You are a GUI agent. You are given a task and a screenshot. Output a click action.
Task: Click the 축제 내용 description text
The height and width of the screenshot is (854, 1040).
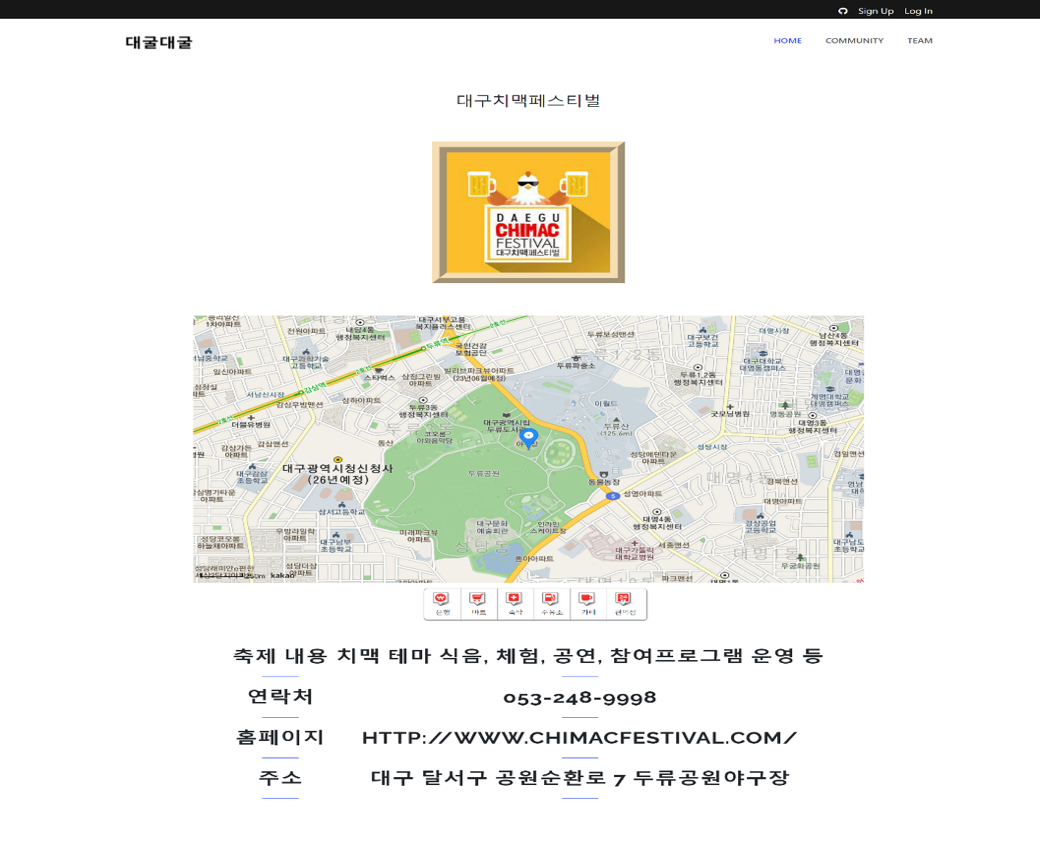point(529,656)
